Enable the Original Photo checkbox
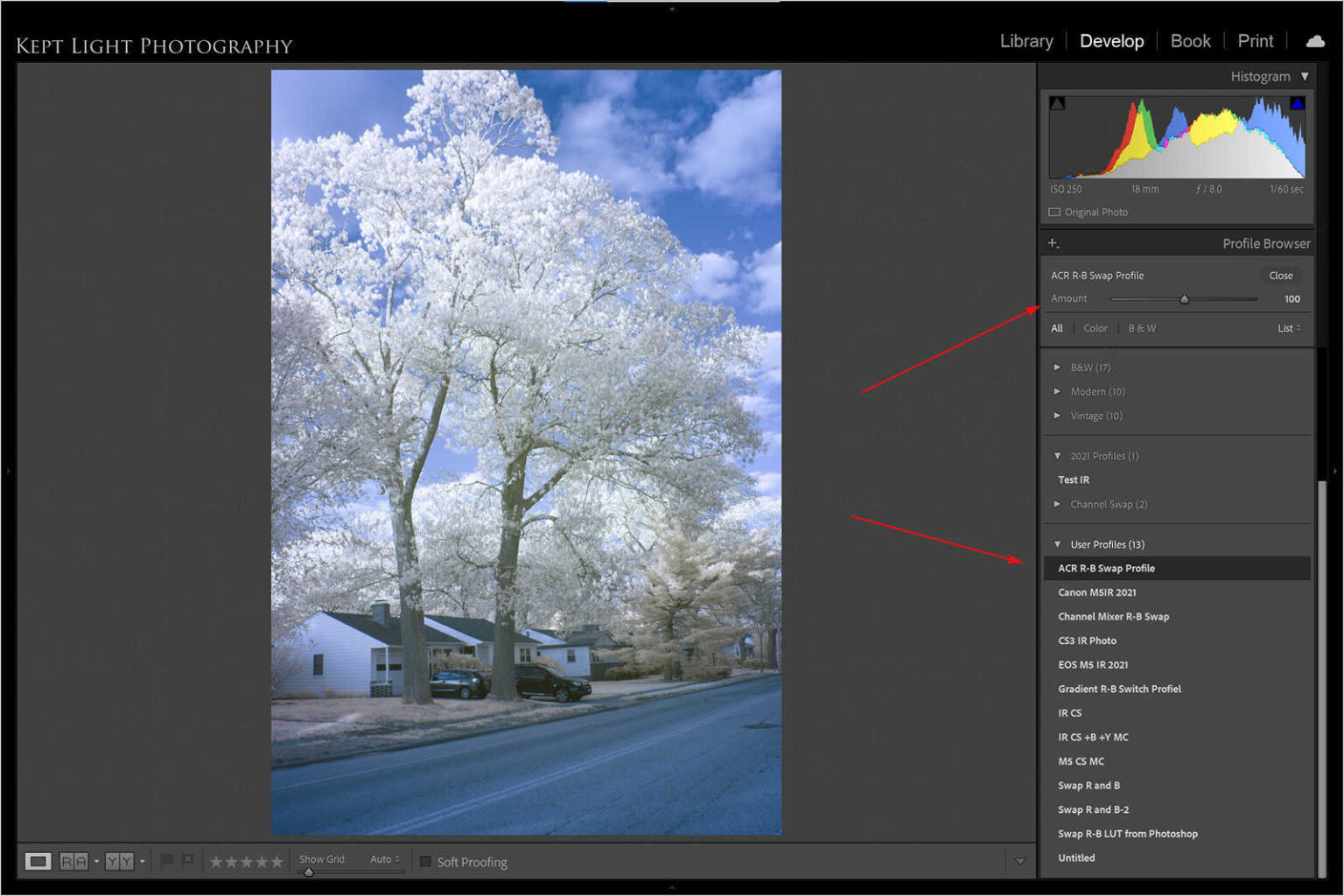This screenshot has width=1344, height=896. point(1054,212)
